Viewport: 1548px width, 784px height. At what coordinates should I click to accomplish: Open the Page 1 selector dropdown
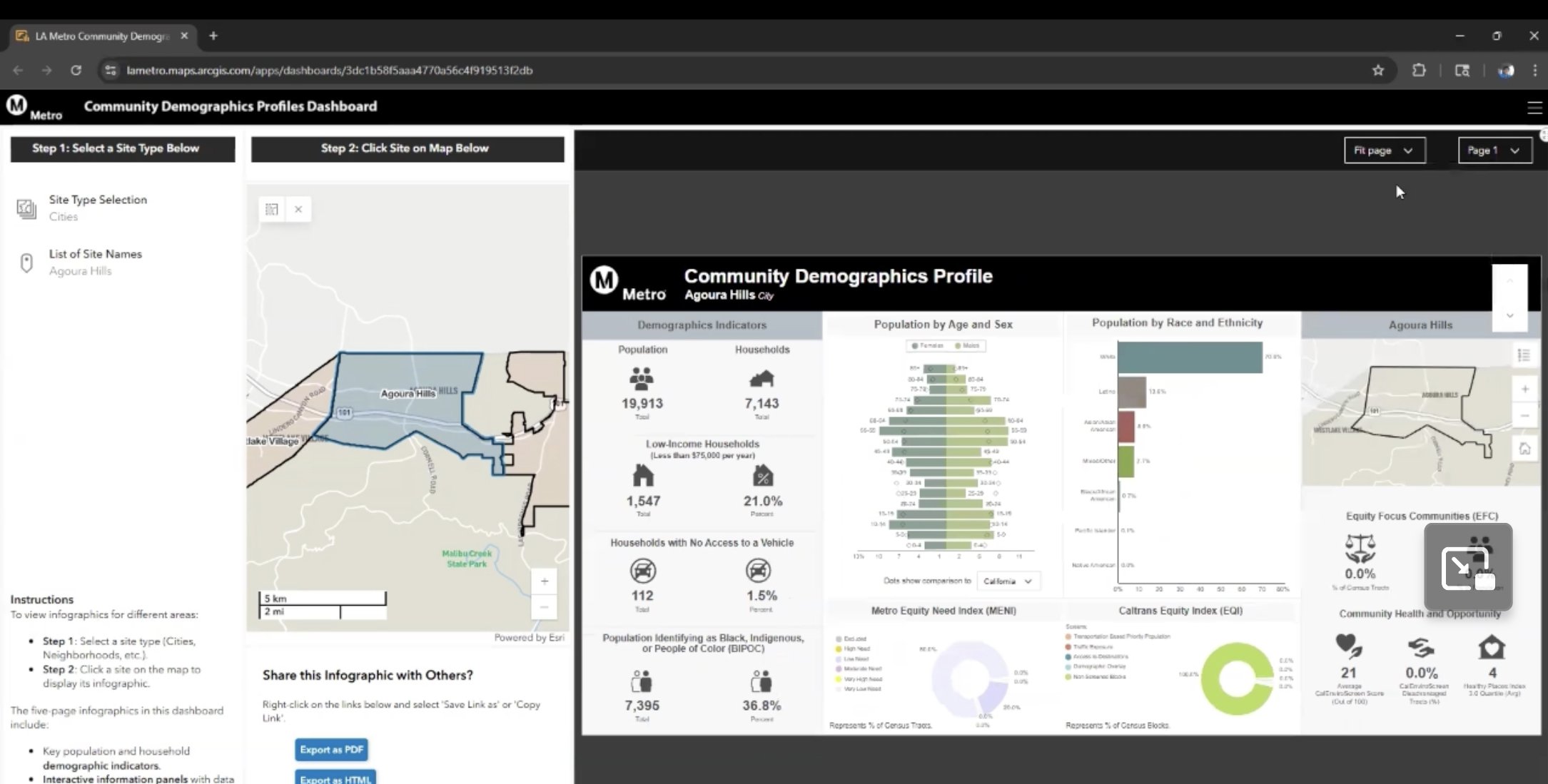point(1494,151)
